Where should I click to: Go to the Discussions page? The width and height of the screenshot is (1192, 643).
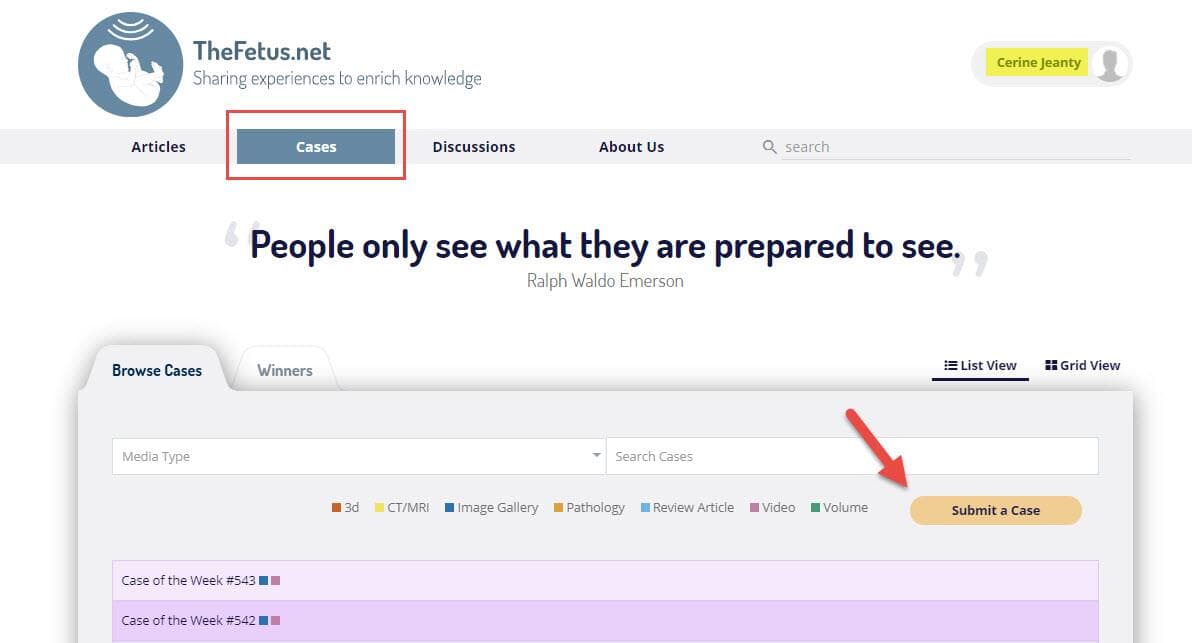(x=474, y=147)
